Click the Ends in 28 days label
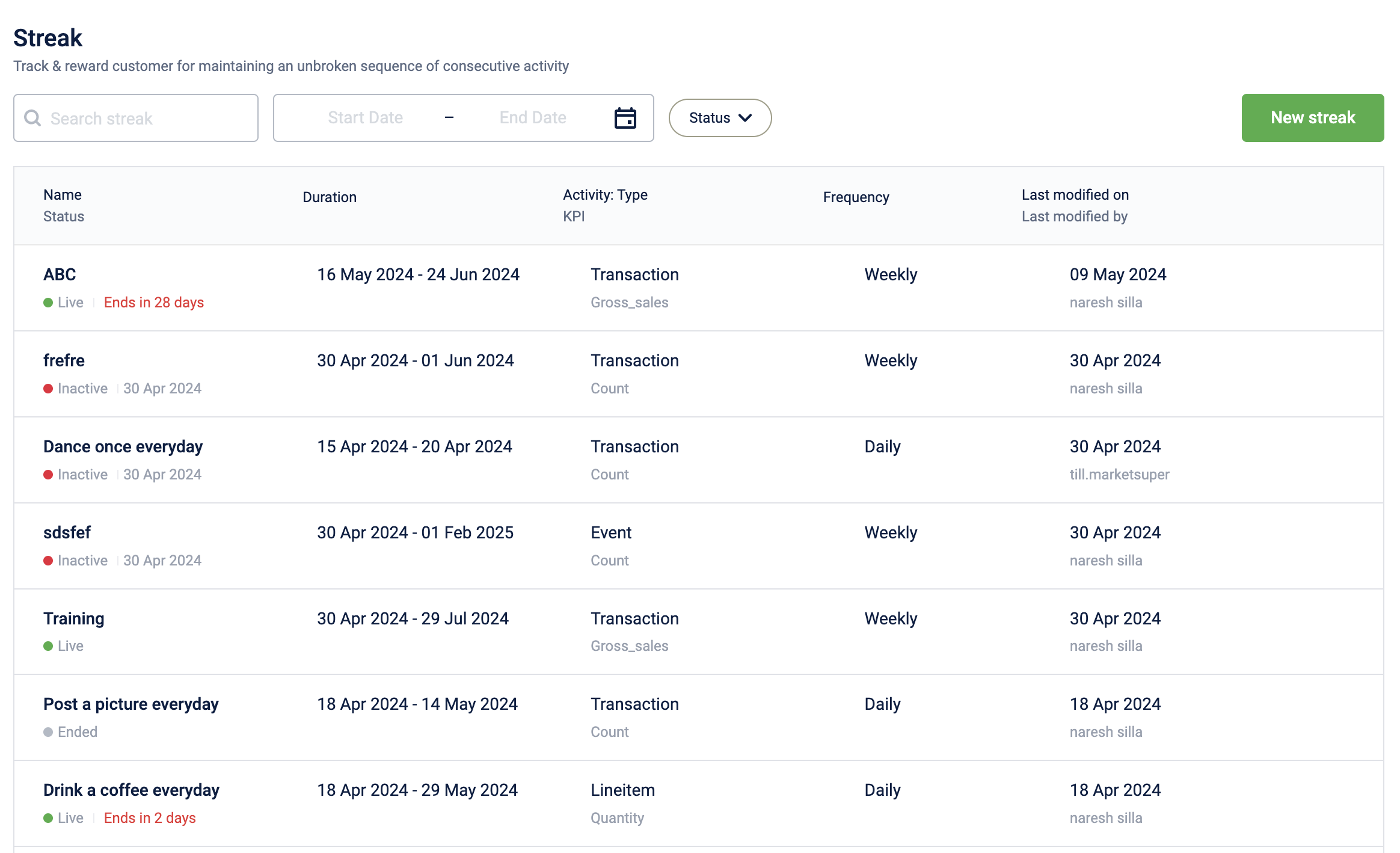Viewport: 1400px width, 853px height. point(154,303)
